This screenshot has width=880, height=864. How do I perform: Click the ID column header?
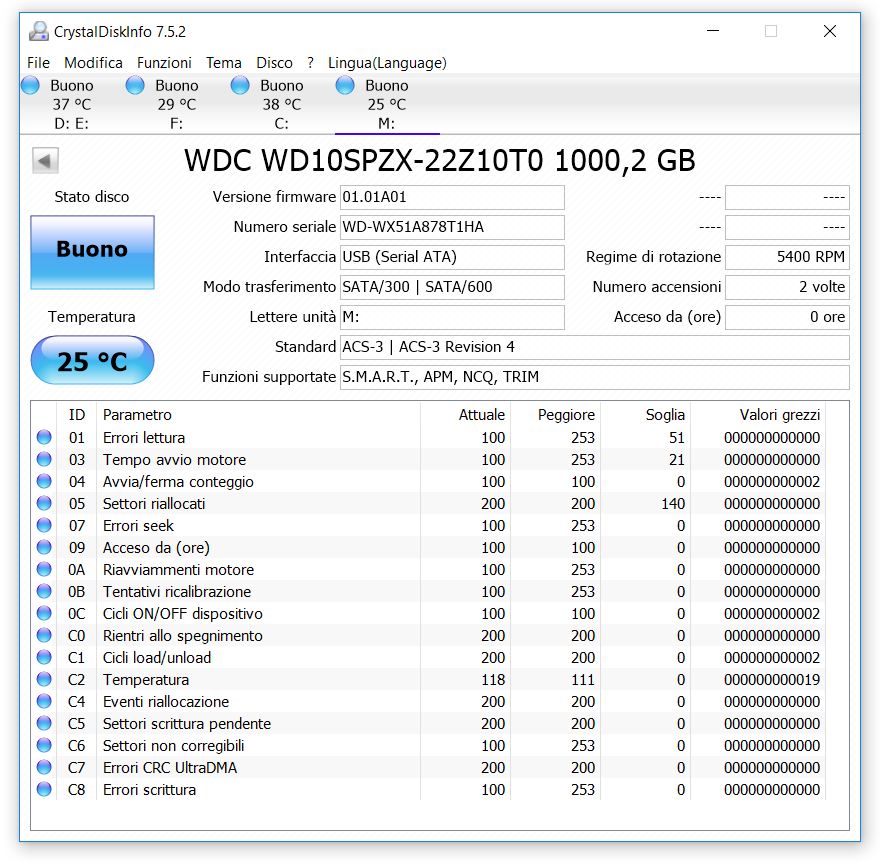click(x=77, y=415)
